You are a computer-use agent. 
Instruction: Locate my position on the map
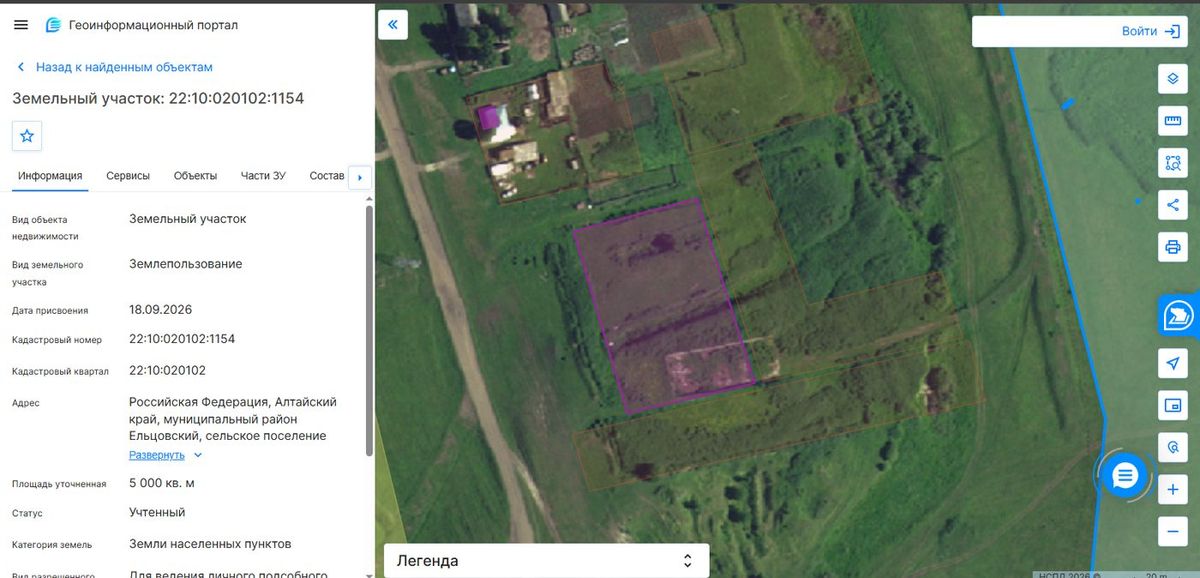(1173, 363)
